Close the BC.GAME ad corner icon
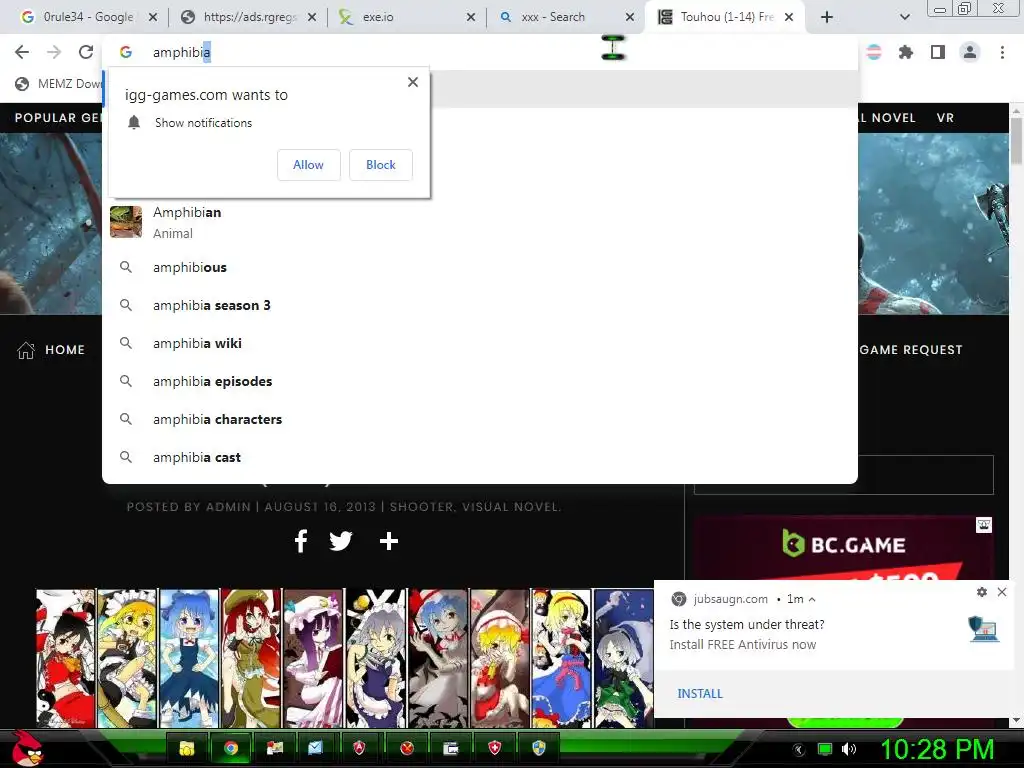 tap(984, 524)
